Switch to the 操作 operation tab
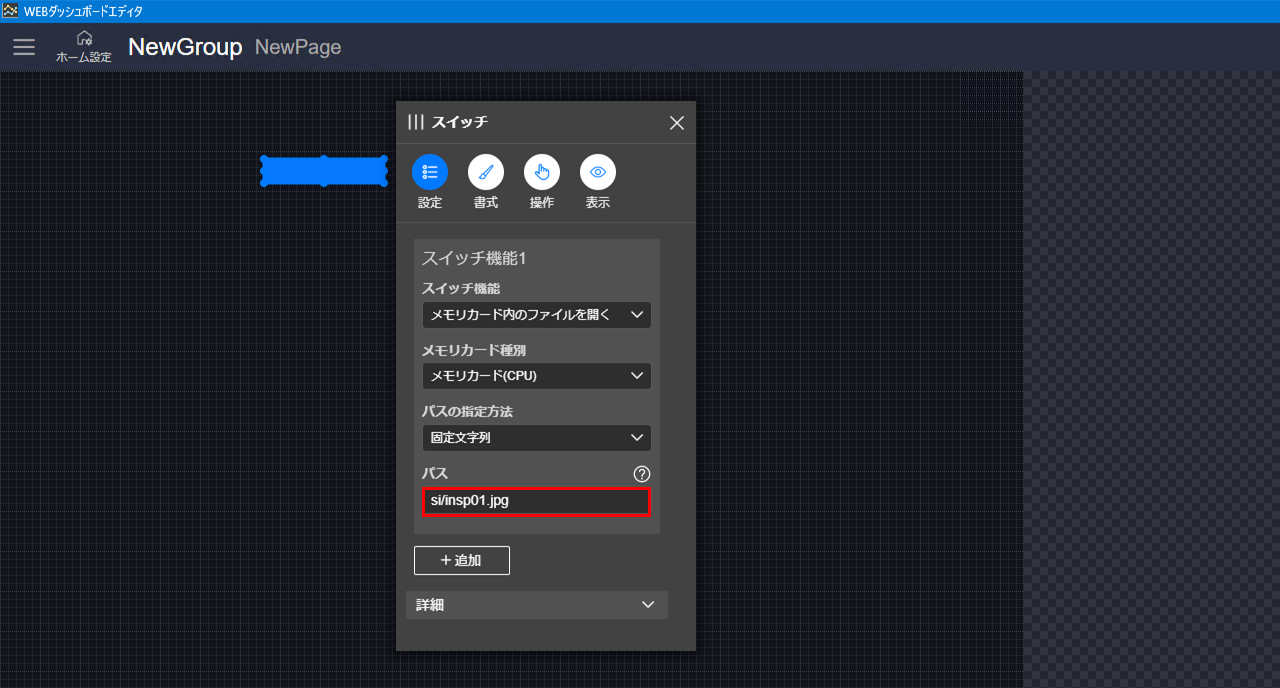This screenshot has width=1280, height=688. [542, 173]
